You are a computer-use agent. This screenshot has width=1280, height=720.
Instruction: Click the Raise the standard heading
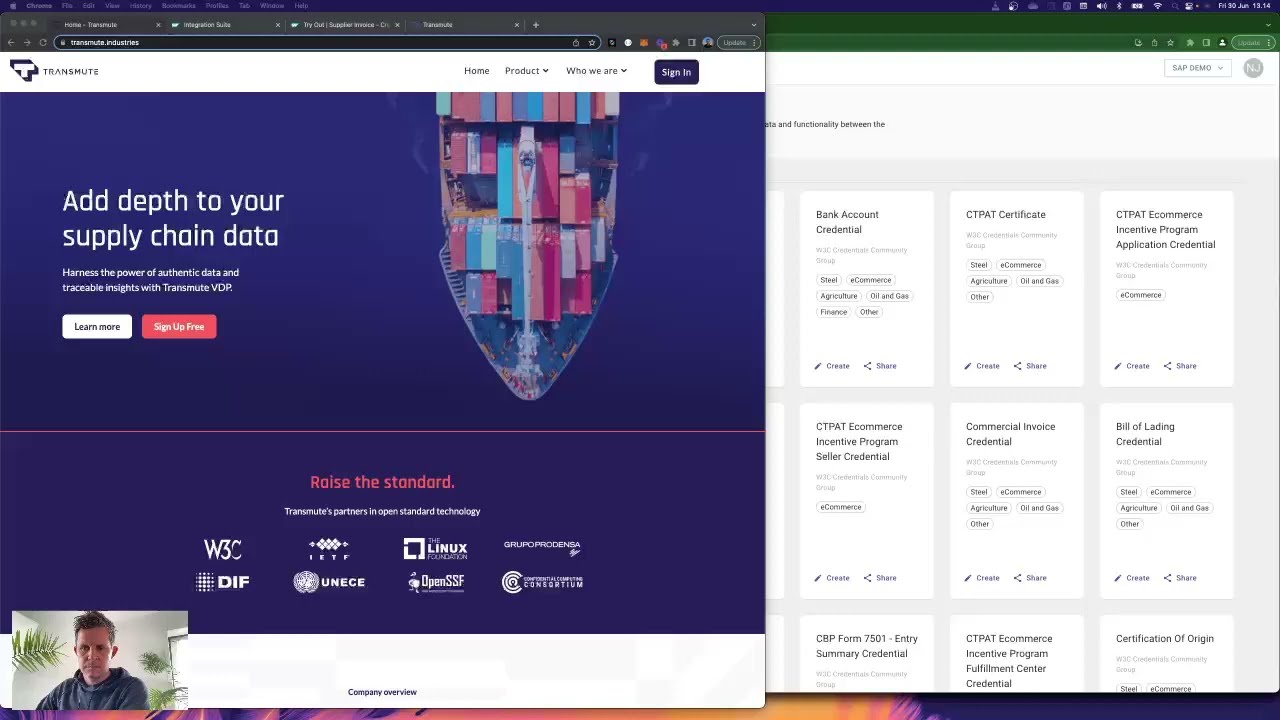382,482
